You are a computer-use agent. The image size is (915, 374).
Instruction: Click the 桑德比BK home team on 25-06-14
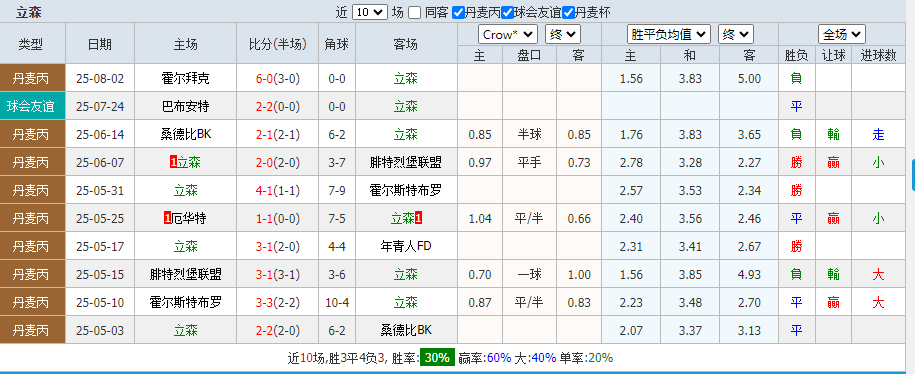coord(185,134)
